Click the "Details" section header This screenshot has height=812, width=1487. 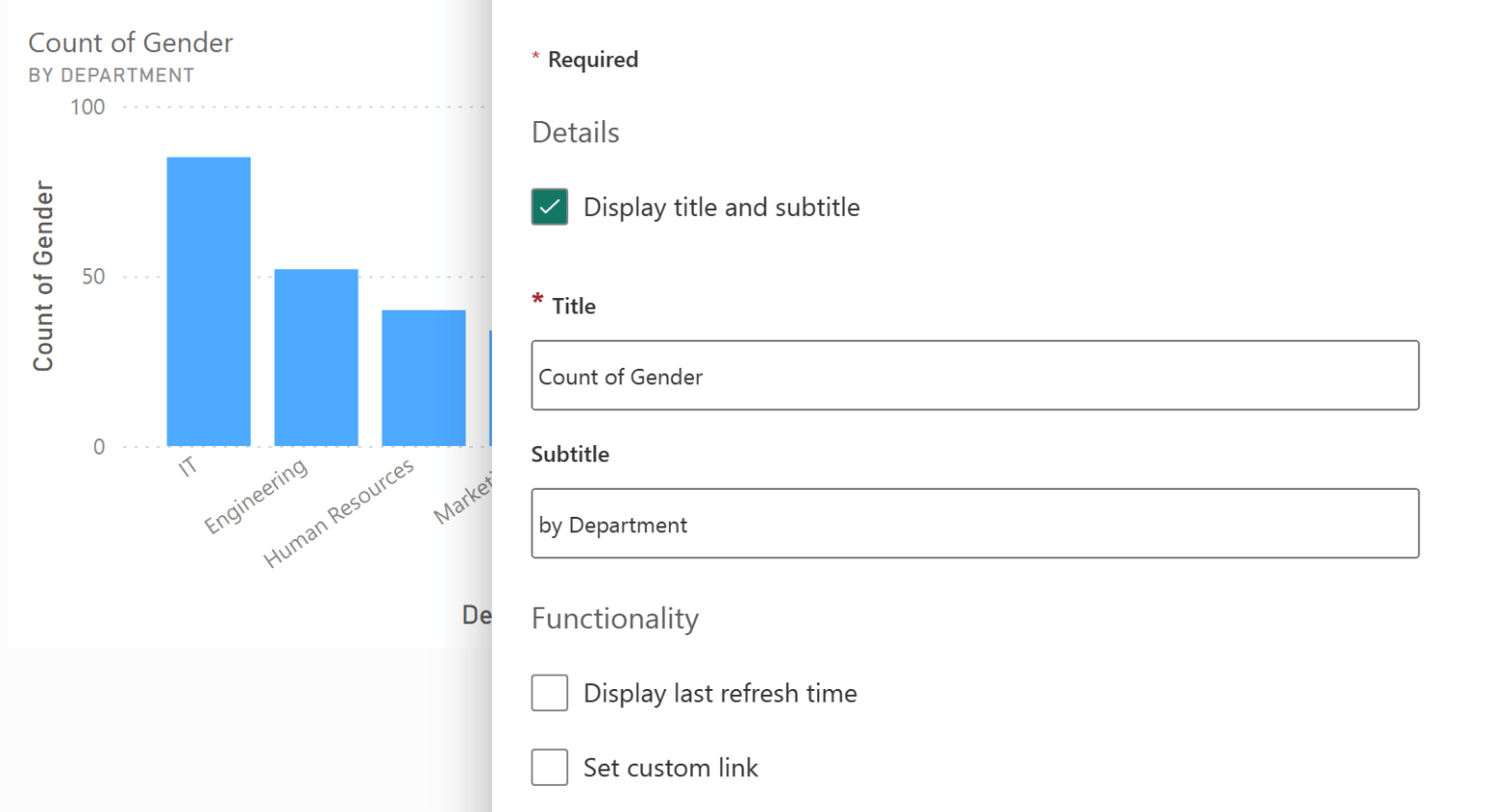[x=575, y=133]
